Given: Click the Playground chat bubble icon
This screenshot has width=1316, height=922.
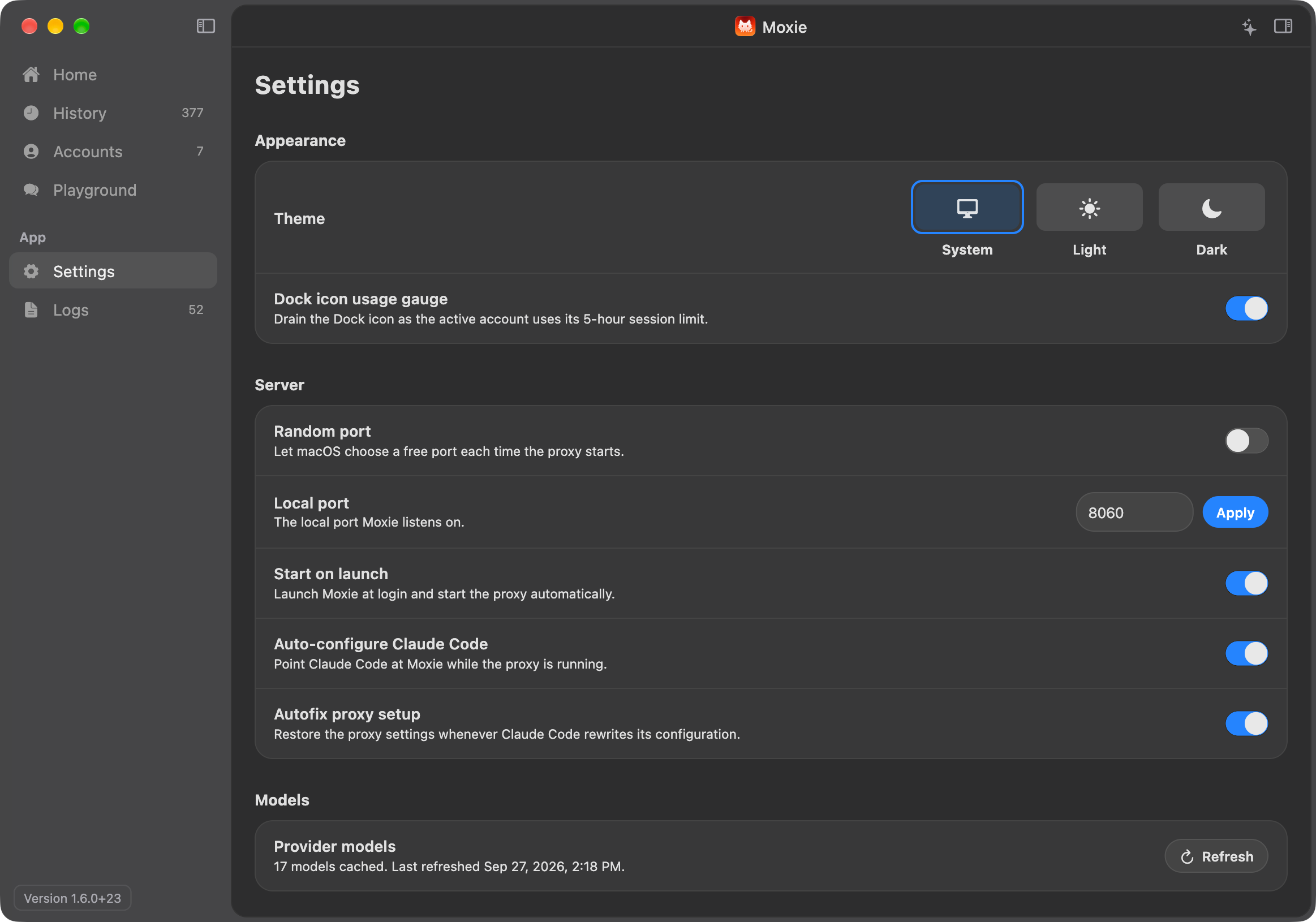Looking at the screenshot, I should tap(31, 189).
